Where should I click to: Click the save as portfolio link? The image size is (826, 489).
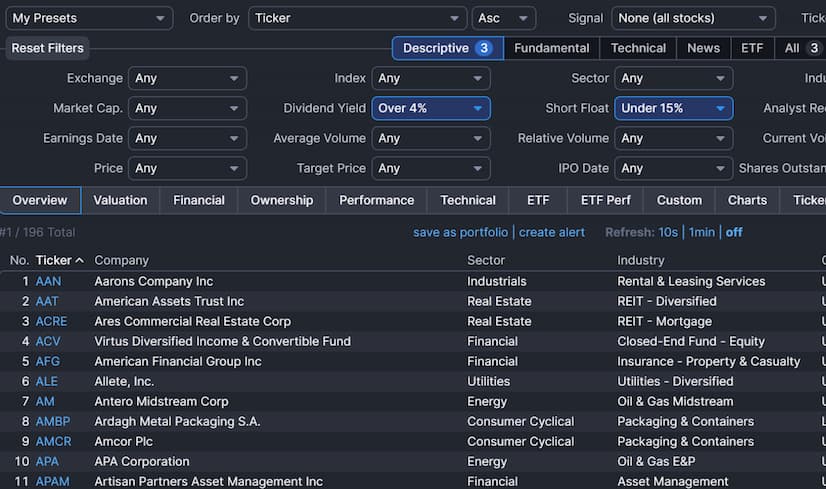tap(460, 232)
